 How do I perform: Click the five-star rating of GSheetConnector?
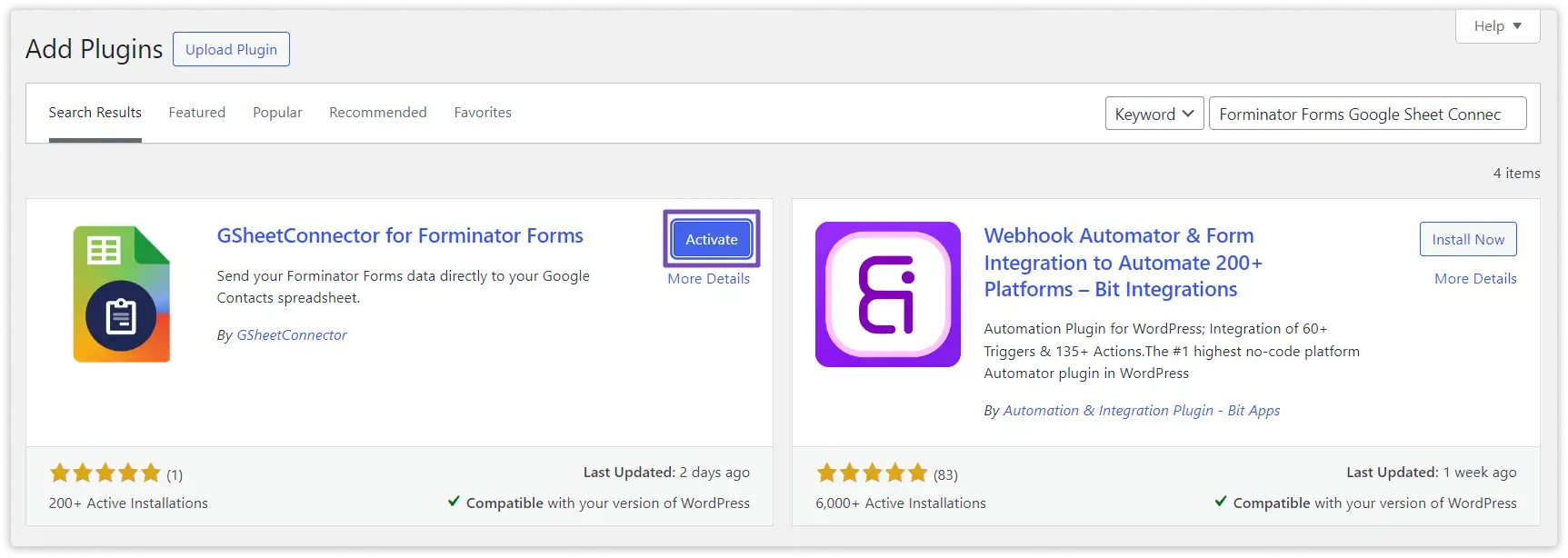pyautogui.click(x=105, y=473)
